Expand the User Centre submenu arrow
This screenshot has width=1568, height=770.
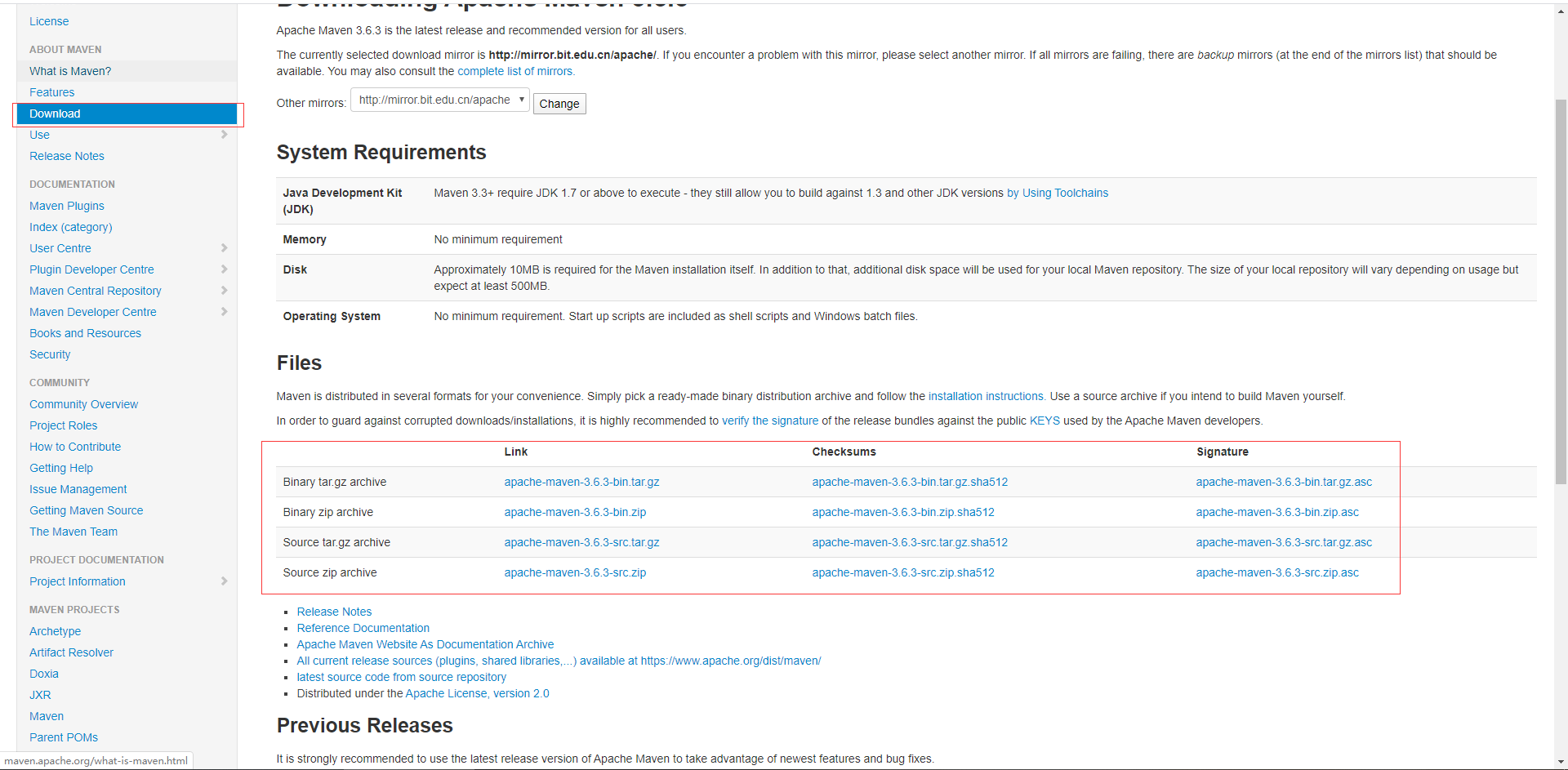224,248
